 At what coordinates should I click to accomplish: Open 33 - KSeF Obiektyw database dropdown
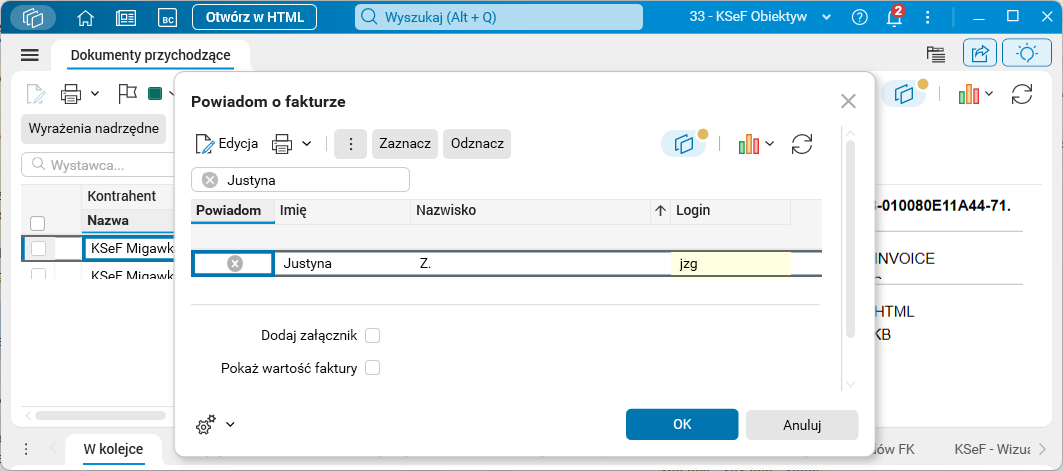point(759,18)
